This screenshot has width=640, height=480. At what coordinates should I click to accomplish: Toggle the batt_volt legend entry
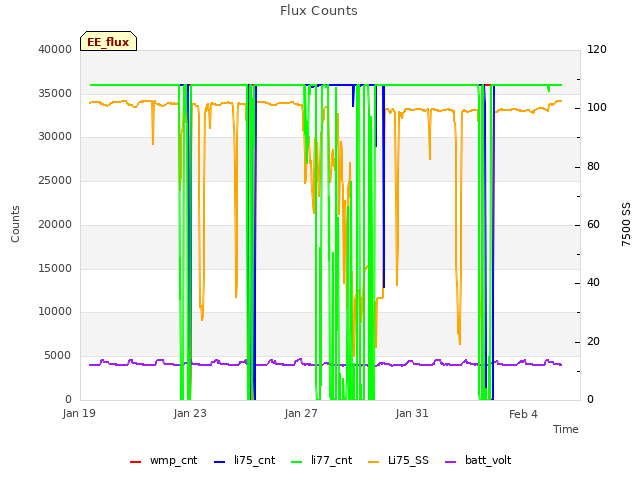pyautogui.click(x=478, y=460)
